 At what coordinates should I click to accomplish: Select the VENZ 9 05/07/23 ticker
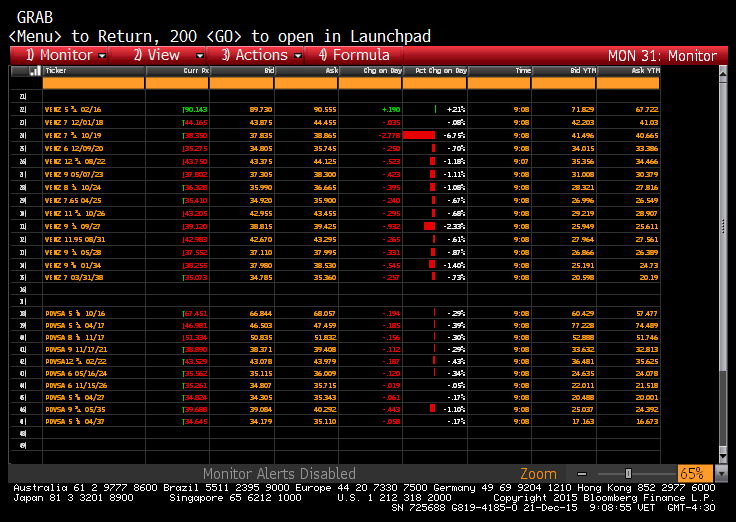pyautogui.click(x=74, y=175)
